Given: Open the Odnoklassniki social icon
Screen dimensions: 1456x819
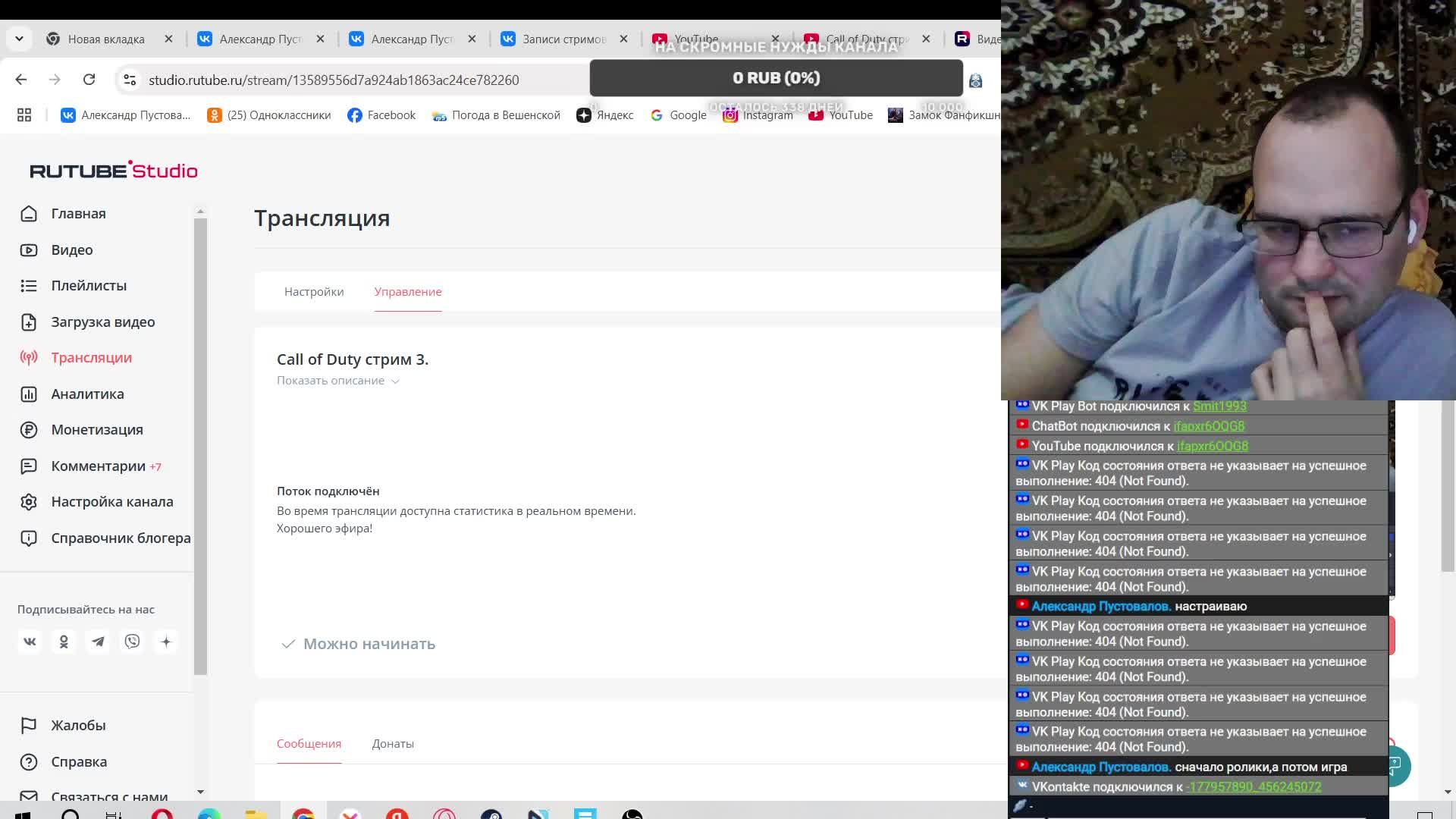Looking at the screenshot, I should pos(64,642).
